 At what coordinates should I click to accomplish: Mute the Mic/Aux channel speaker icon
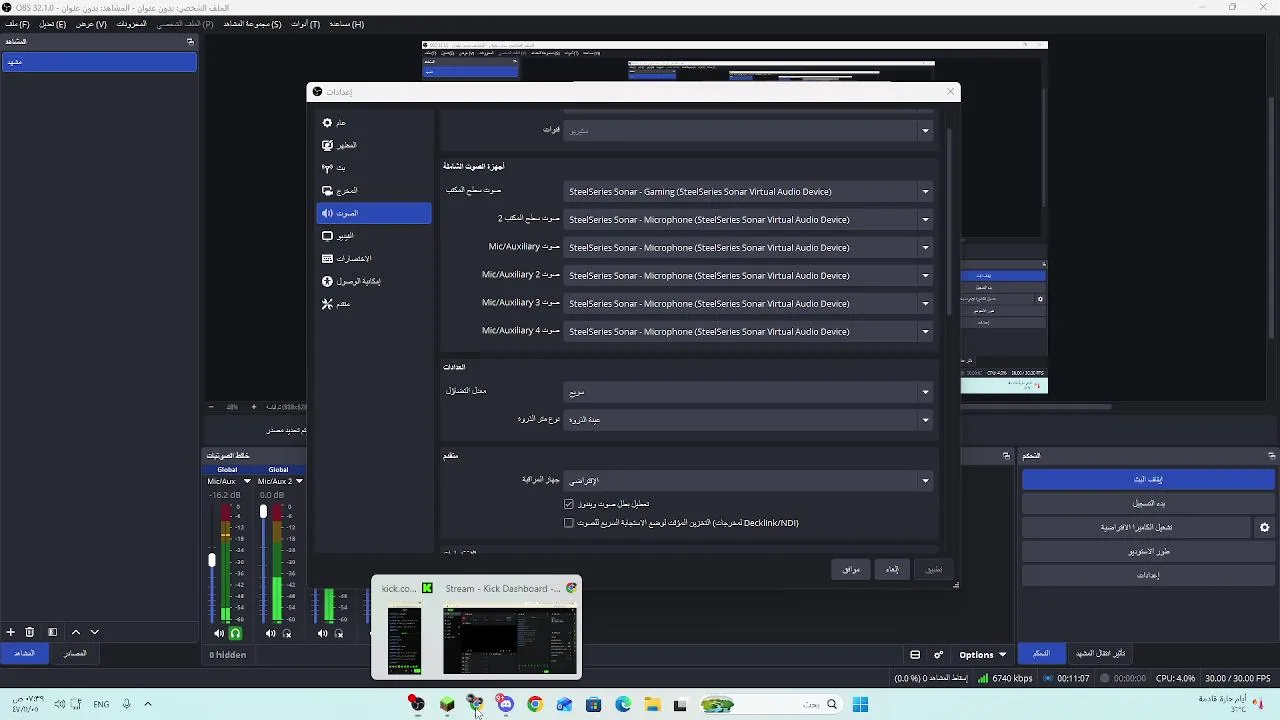coord(219,633)
